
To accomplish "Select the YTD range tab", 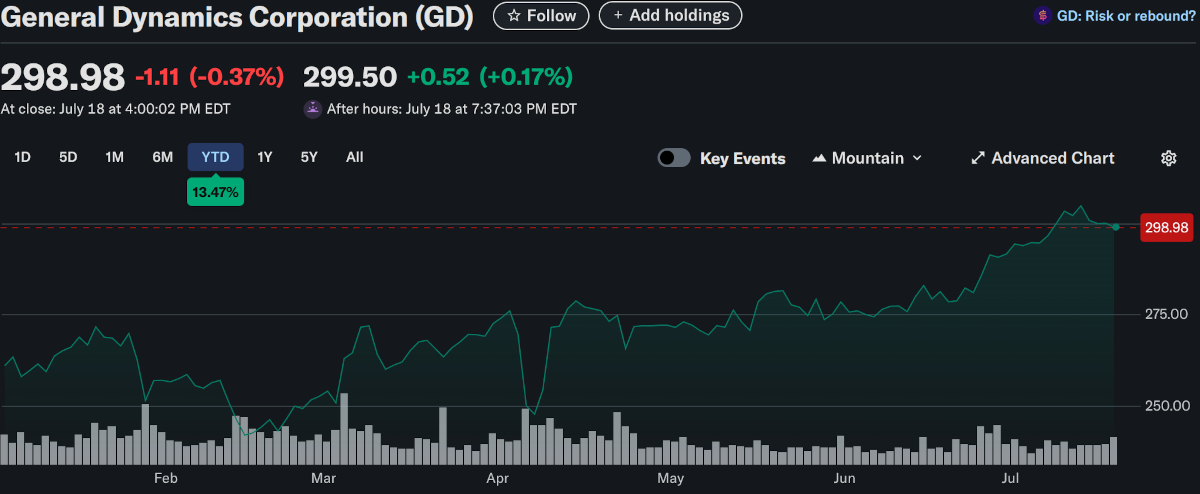I will point(215,157).
